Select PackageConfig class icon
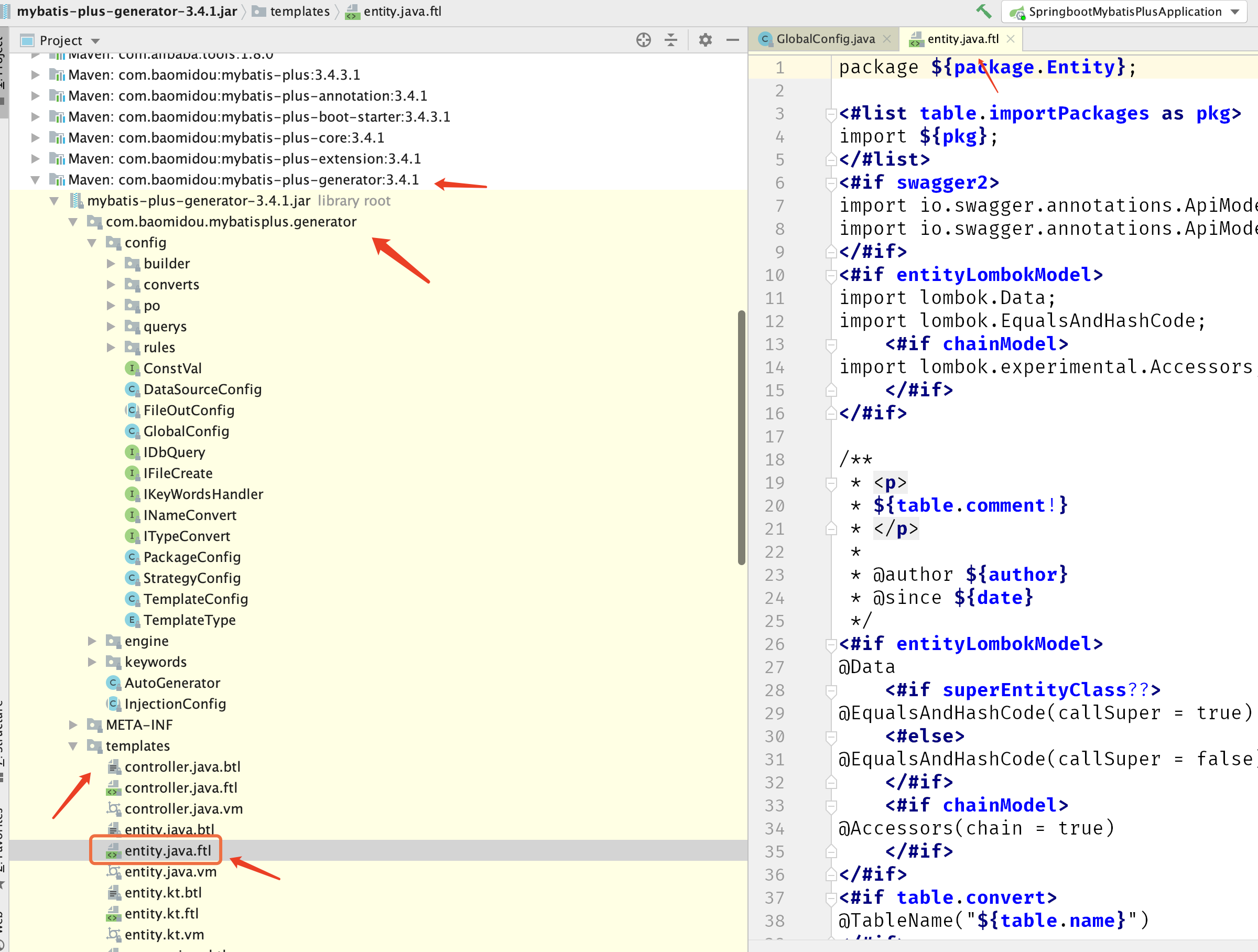Screen dimensions: 1258x952 tap(132, 557)
